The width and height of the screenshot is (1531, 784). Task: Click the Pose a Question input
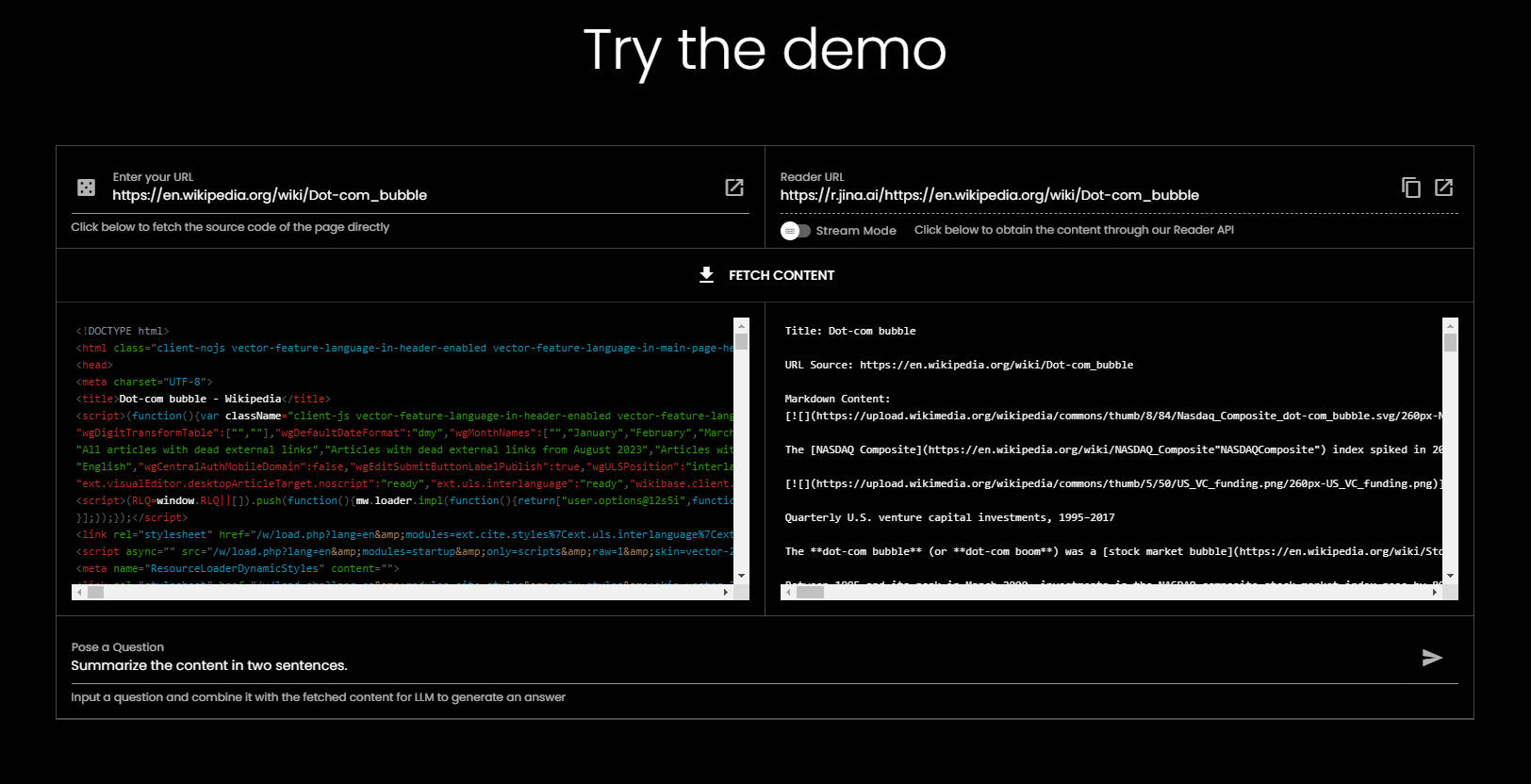[x=735, y=665]
